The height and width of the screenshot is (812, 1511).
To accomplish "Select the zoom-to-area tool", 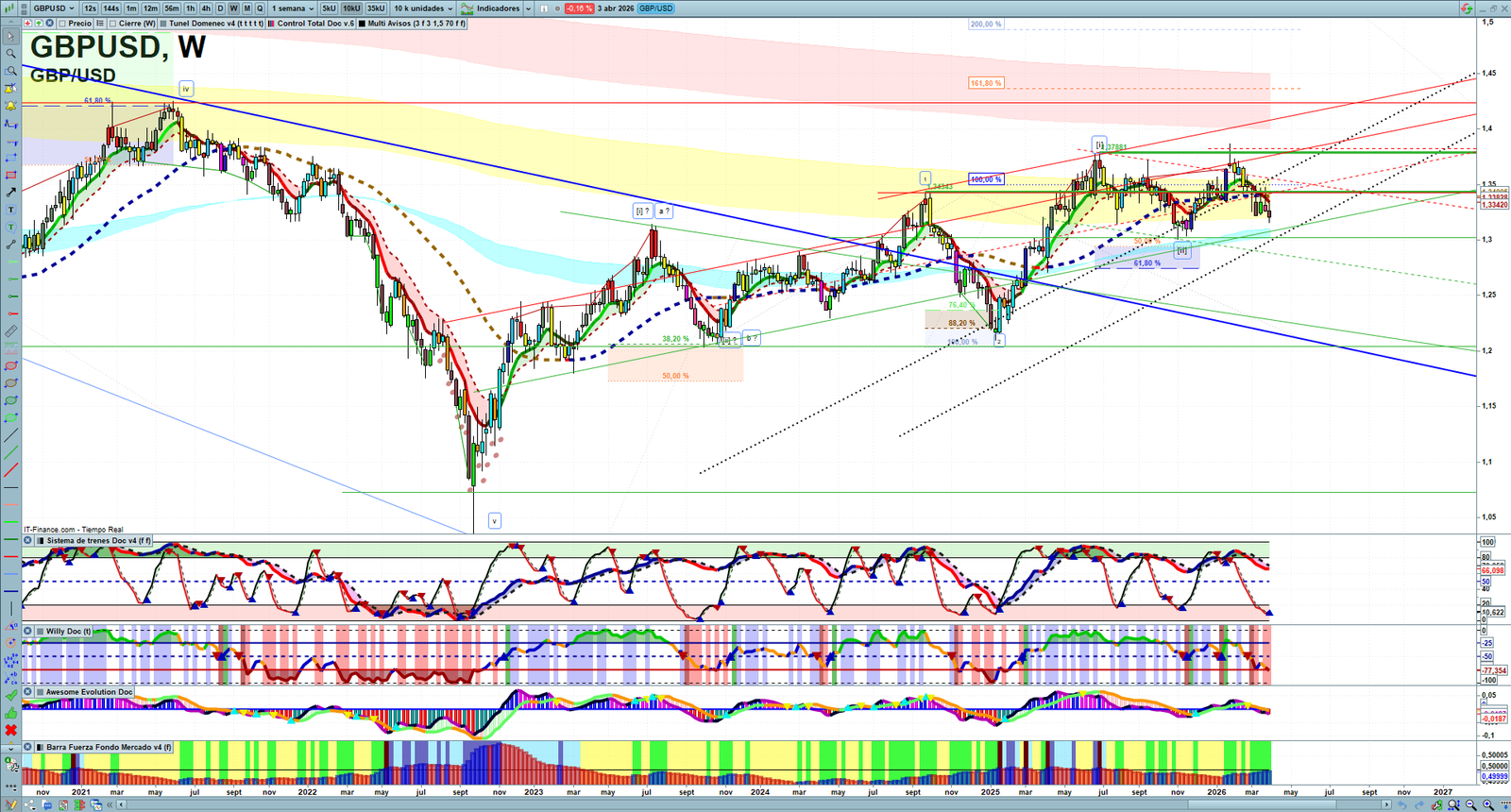I will click(10, 71).
